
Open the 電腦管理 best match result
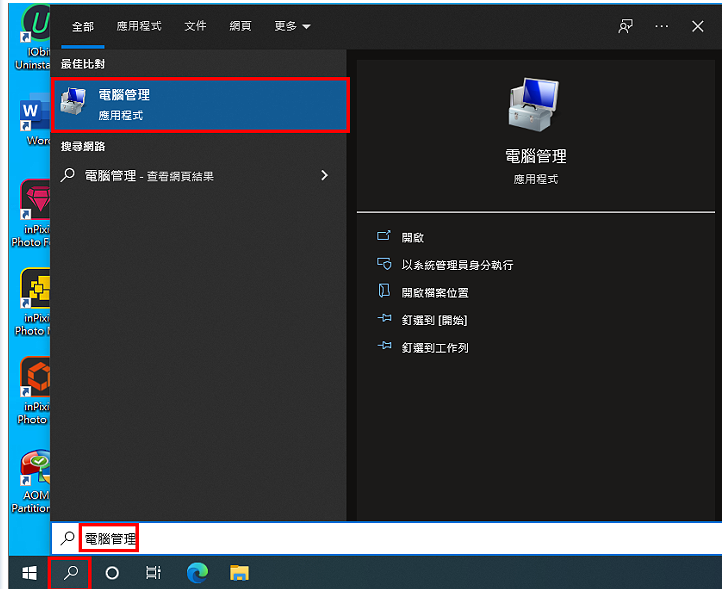tap(200, 105)
